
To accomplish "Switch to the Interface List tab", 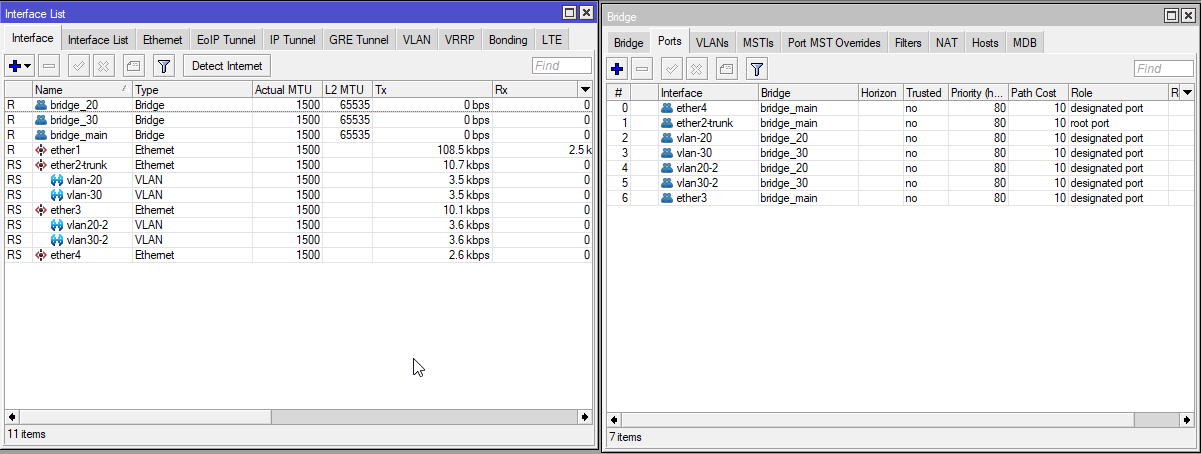I will tap(98, 40).
